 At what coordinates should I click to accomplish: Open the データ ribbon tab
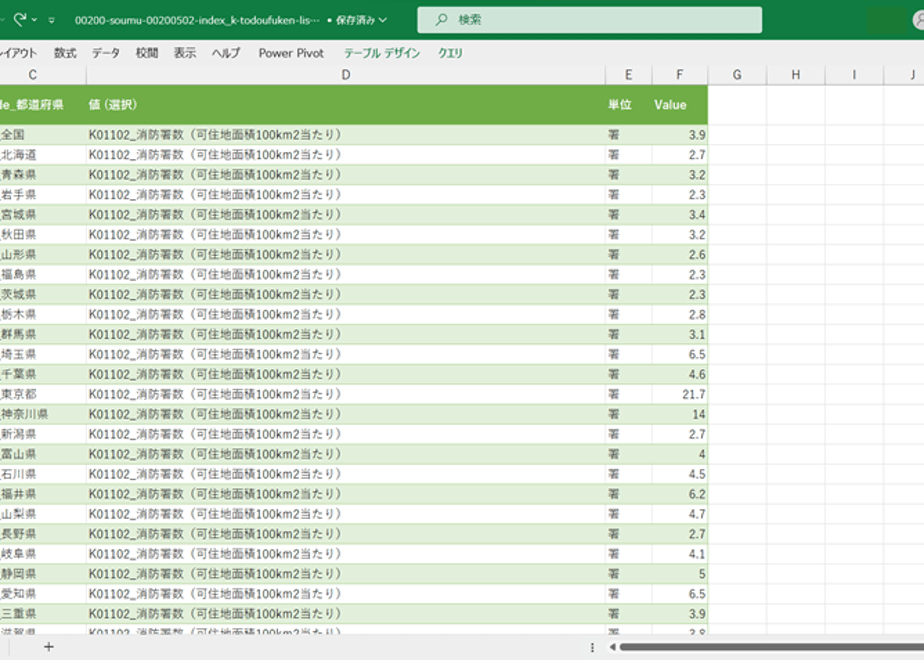pos(106,53)
